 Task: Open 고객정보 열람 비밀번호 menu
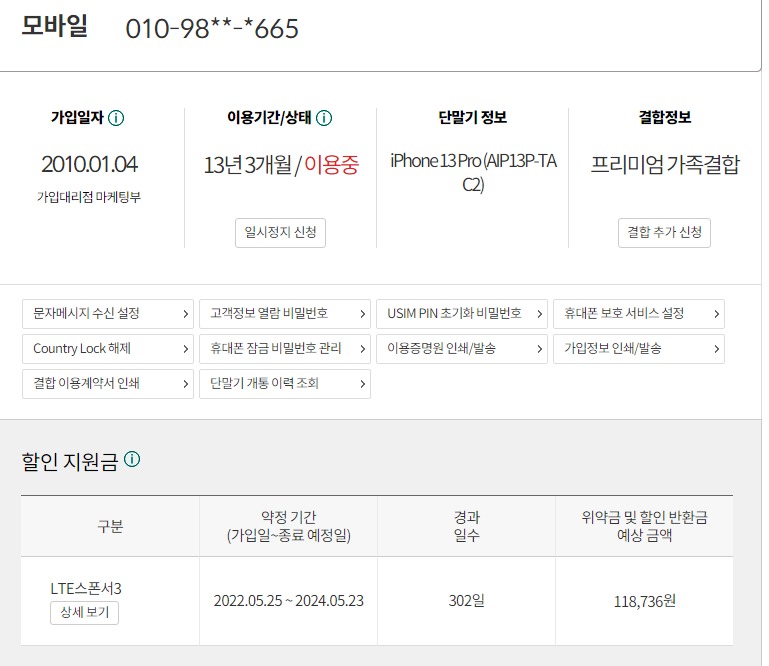point(285,314)
